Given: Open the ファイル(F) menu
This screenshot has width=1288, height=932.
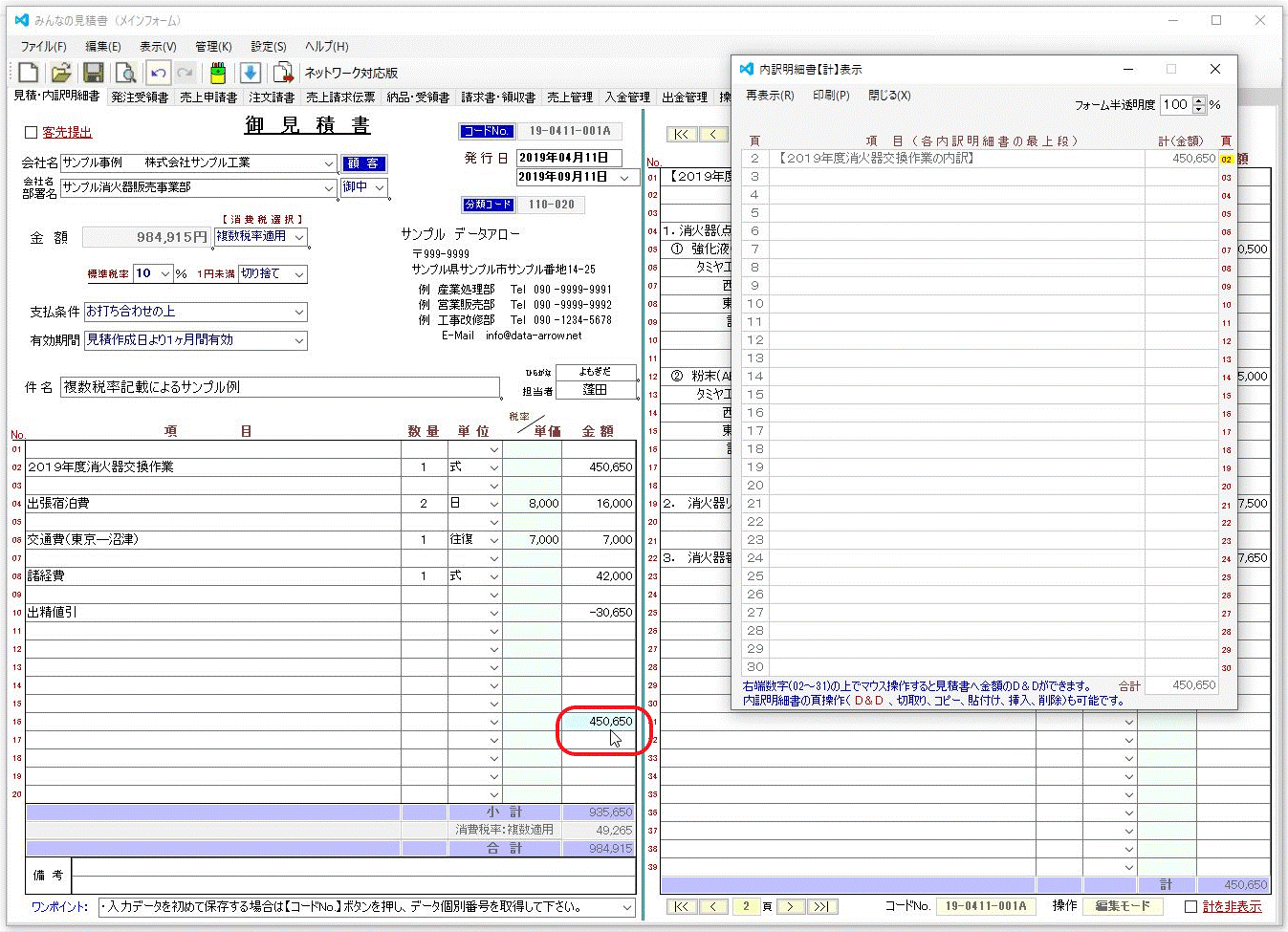Looking at the screenshot, I should tap(43, 46).
